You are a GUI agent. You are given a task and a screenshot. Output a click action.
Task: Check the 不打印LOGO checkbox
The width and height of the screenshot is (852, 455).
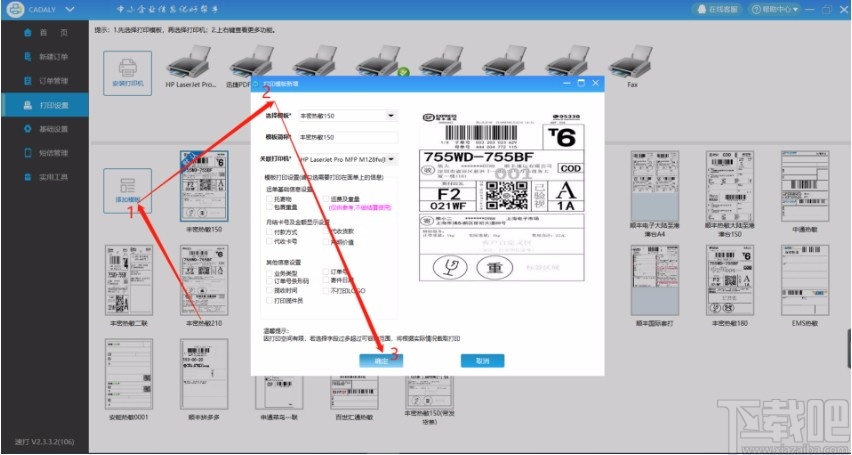pos(325,291)
